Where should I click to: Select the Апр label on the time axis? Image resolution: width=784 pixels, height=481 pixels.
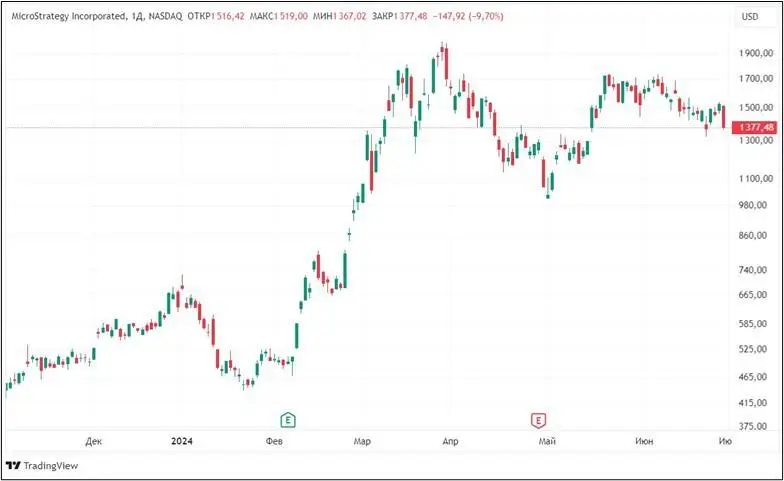[450, 441]
